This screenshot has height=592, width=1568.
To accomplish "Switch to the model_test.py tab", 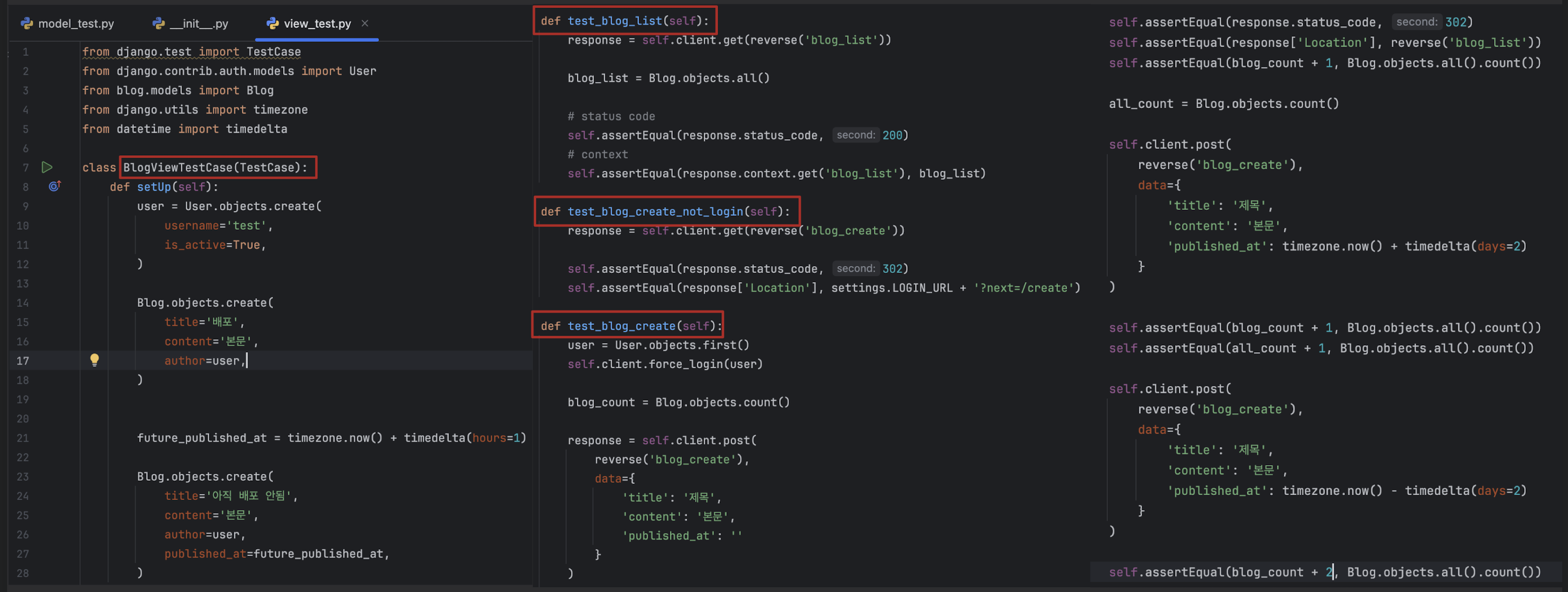I will [75, 24].
